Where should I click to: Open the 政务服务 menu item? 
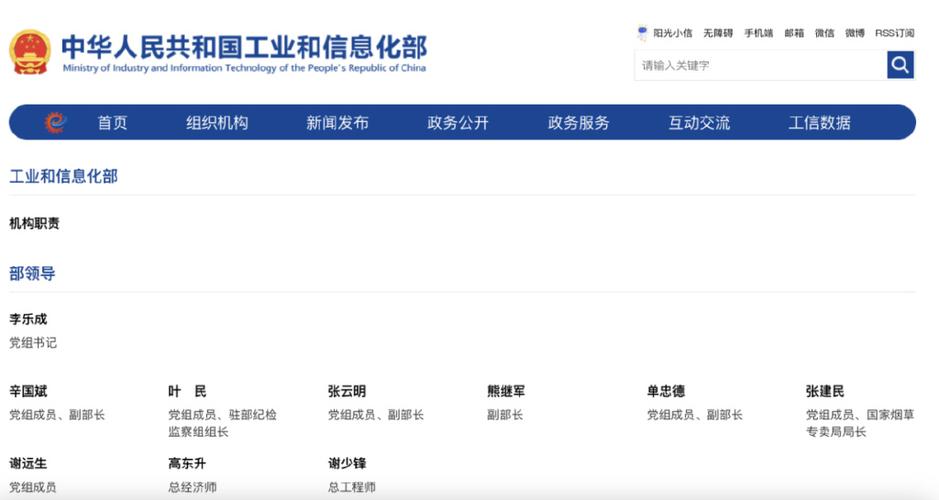pos(578,123)
